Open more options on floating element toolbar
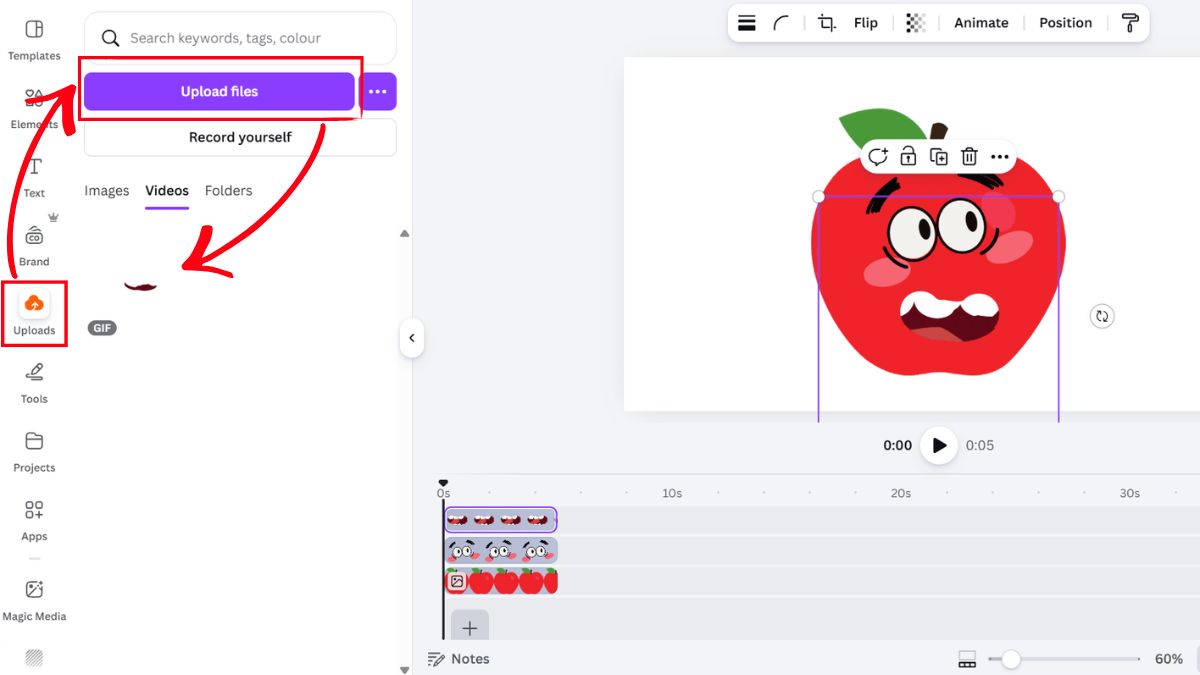The height and width of the screenshot is (675, 1200). pyautogui.click(x=1000, y=157)
